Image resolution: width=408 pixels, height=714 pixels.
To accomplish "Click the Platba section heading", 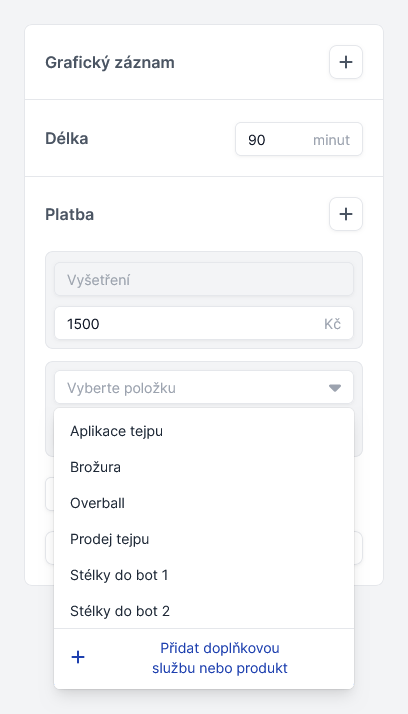I will click(70, 214).
